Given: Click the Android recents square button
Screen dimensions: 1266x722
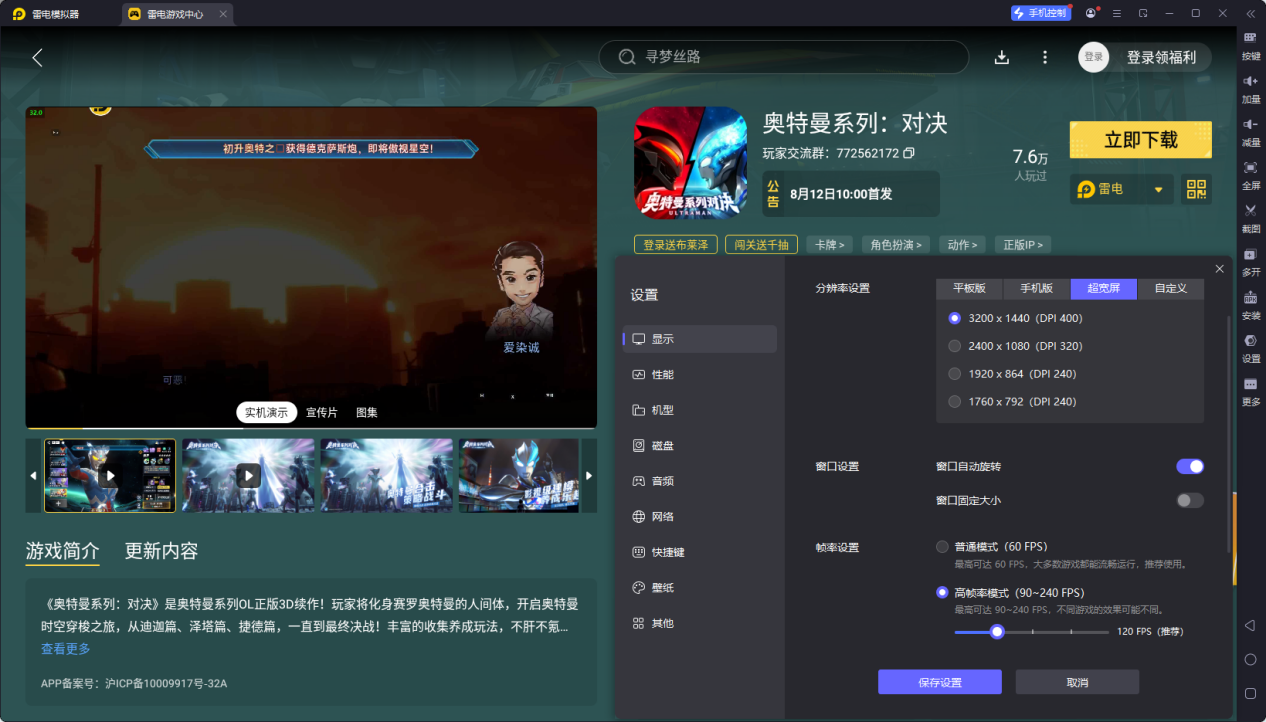Looking at the screenshot, I should point(1250,693).
